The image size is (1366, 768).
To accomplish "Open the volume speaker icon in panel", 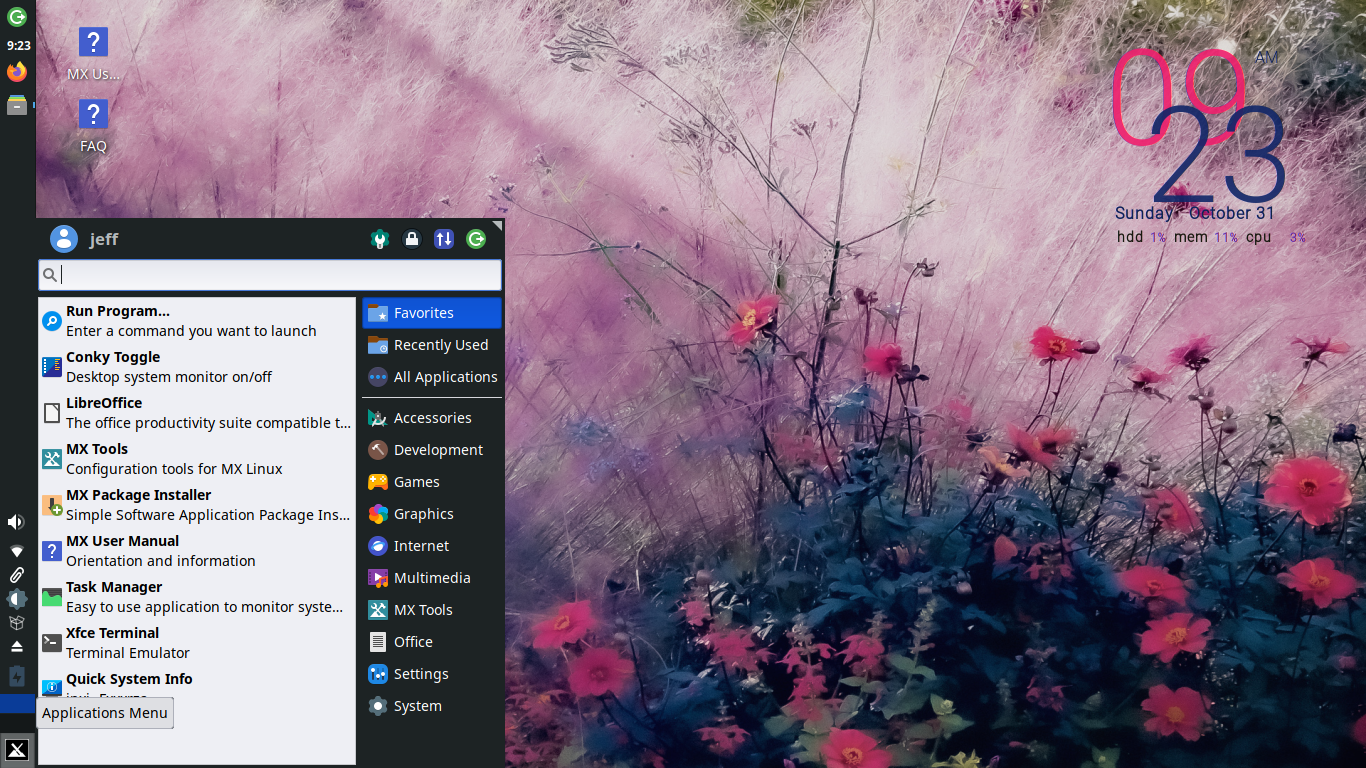I will 16,522.
